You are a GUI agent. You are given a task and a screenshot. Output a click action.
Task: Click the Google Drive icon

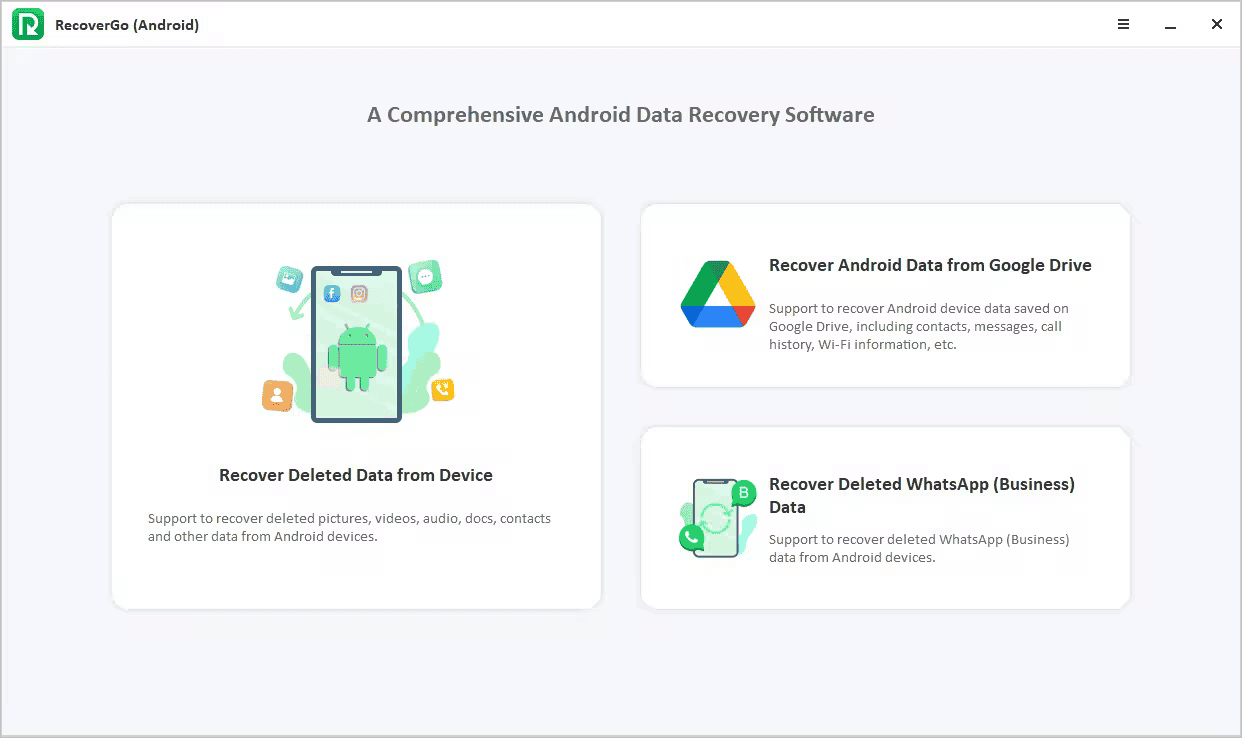(x=717, y=294)
